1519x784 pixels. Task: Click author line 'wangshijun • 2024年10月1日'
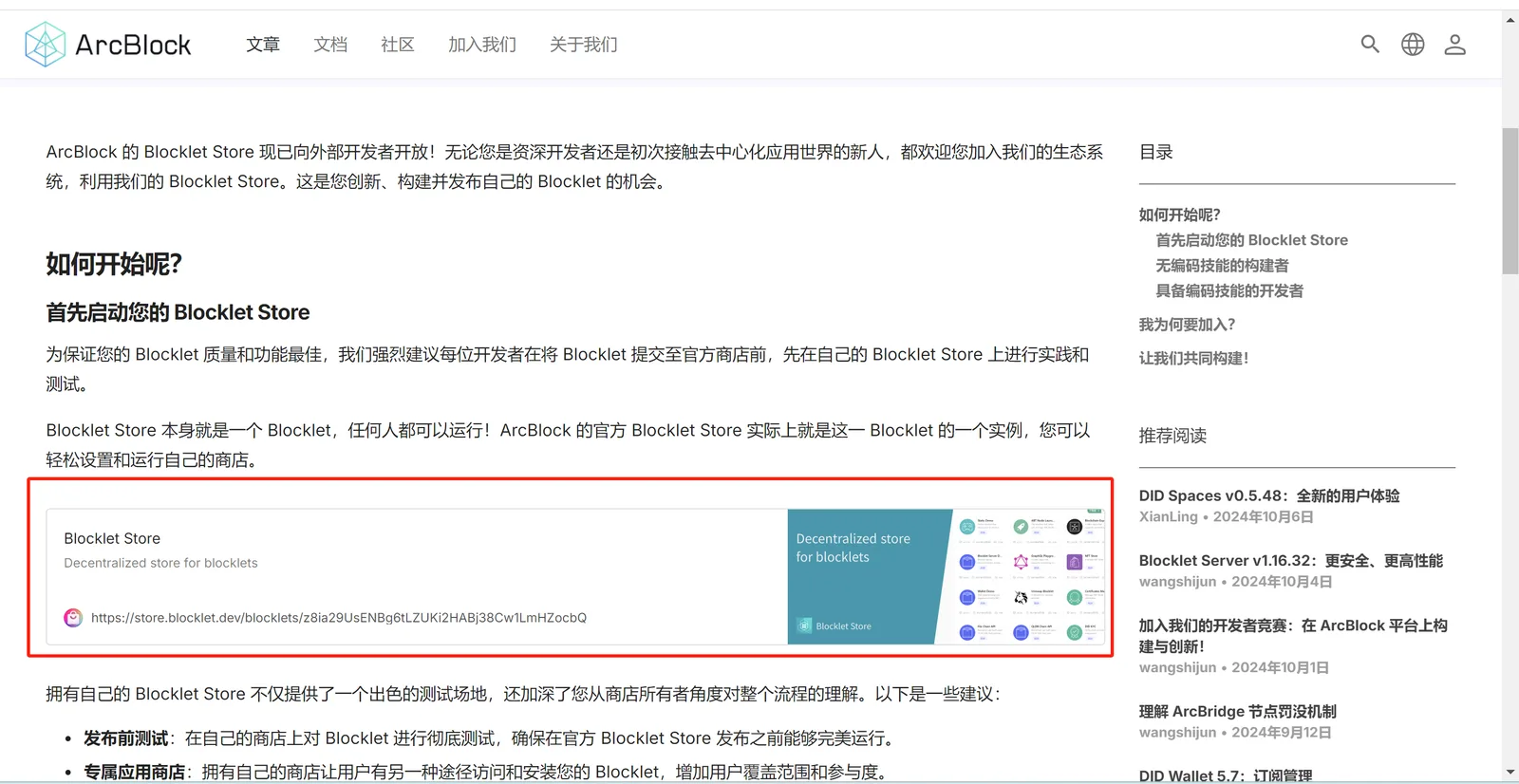[1234, 667]
